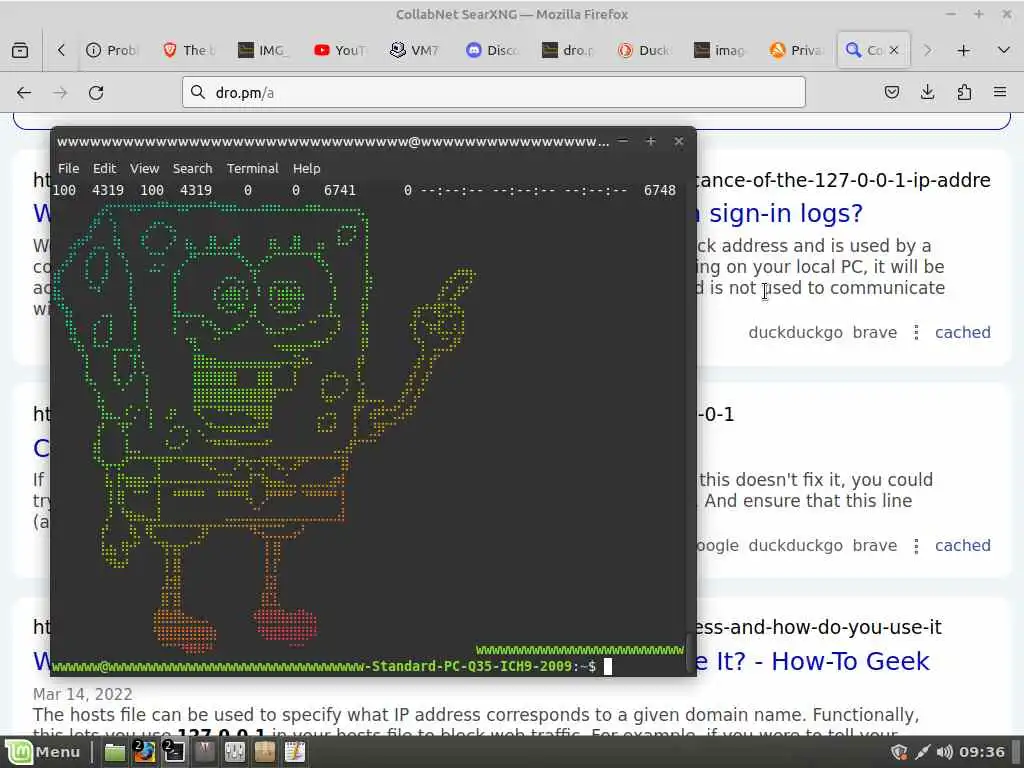The width and height of the screenshot is (1024, 768).
Task: Click the security shield tray icon
Action: coord(899,752)
